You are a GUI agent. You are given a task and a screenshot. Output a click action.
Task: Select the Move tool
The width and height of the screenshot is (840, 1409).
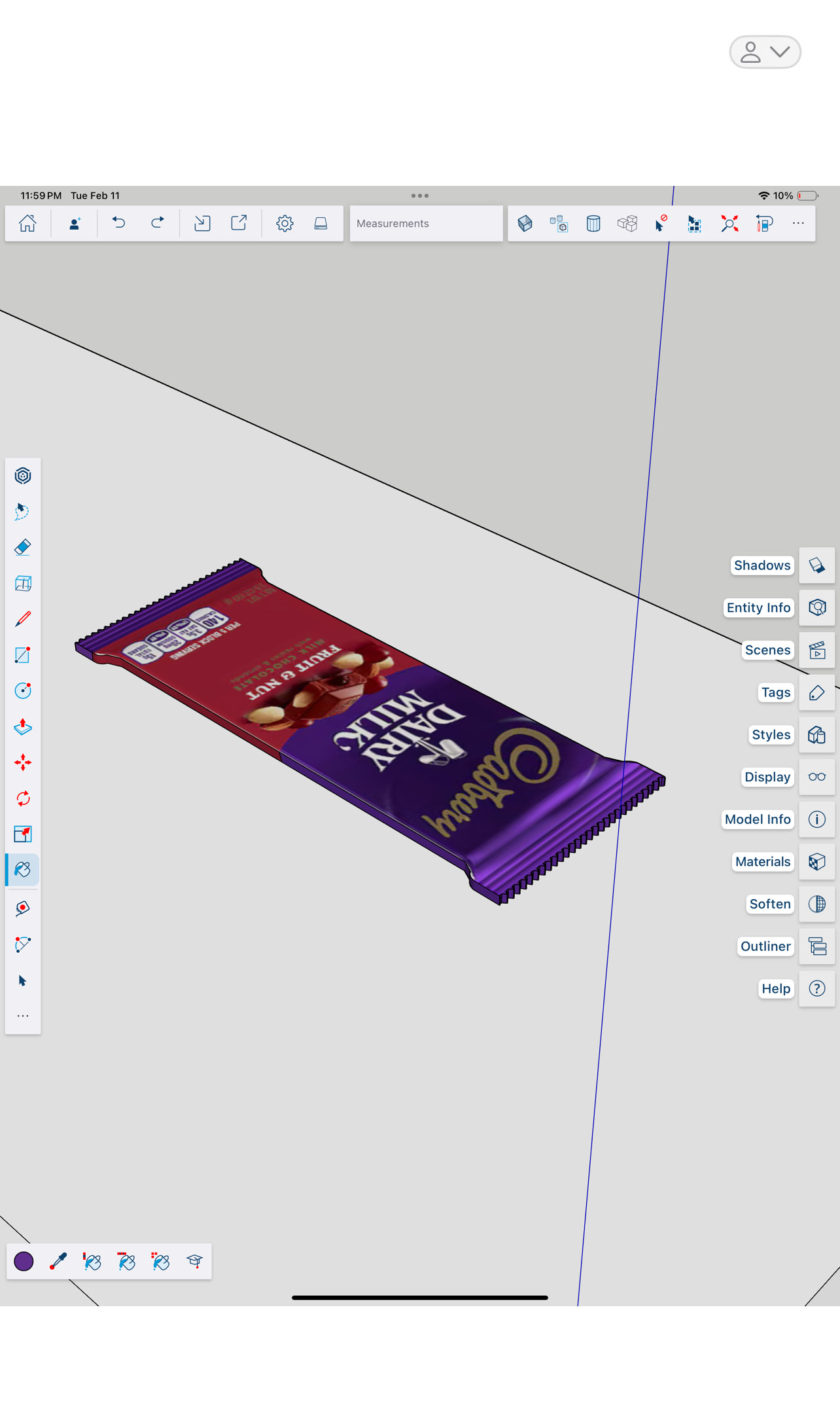23,762
